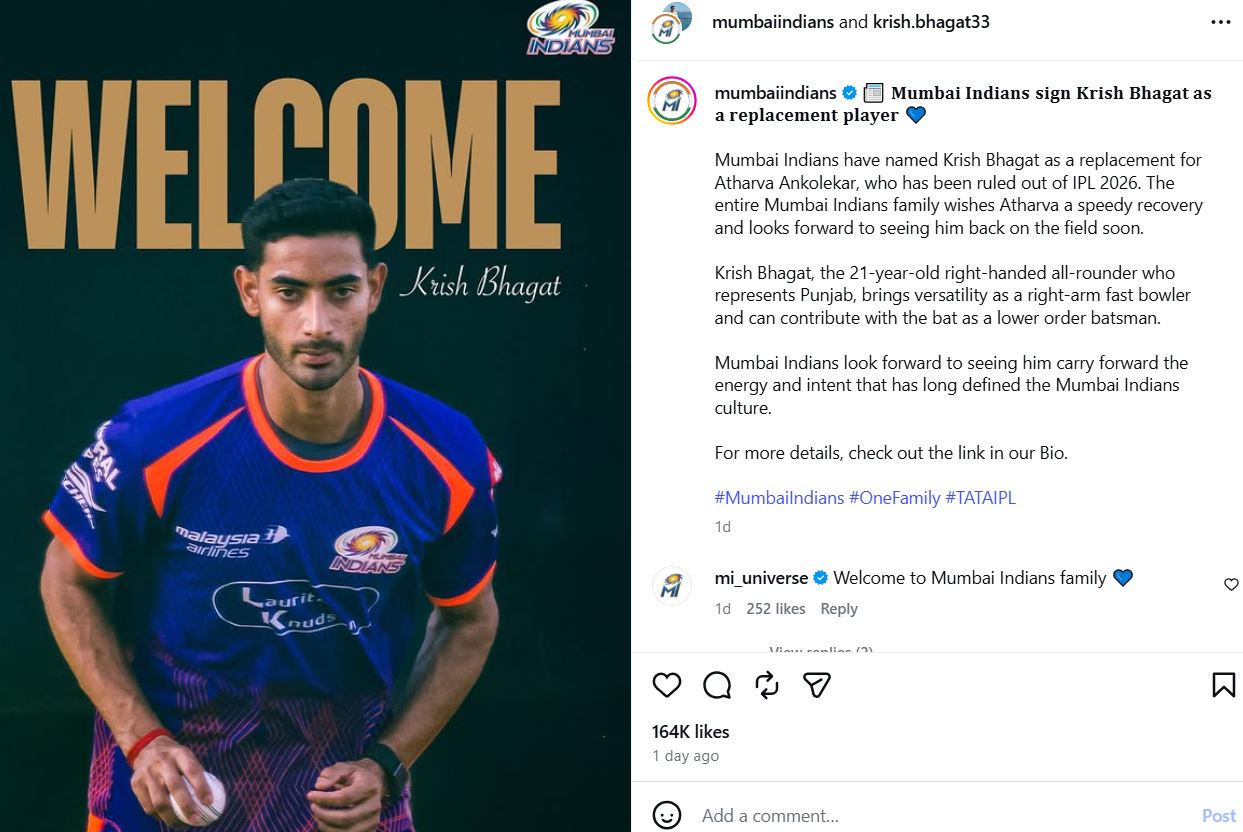The image size is (1243, 832).
Task: Open mi_universe profile avatar
Action: 672,585
